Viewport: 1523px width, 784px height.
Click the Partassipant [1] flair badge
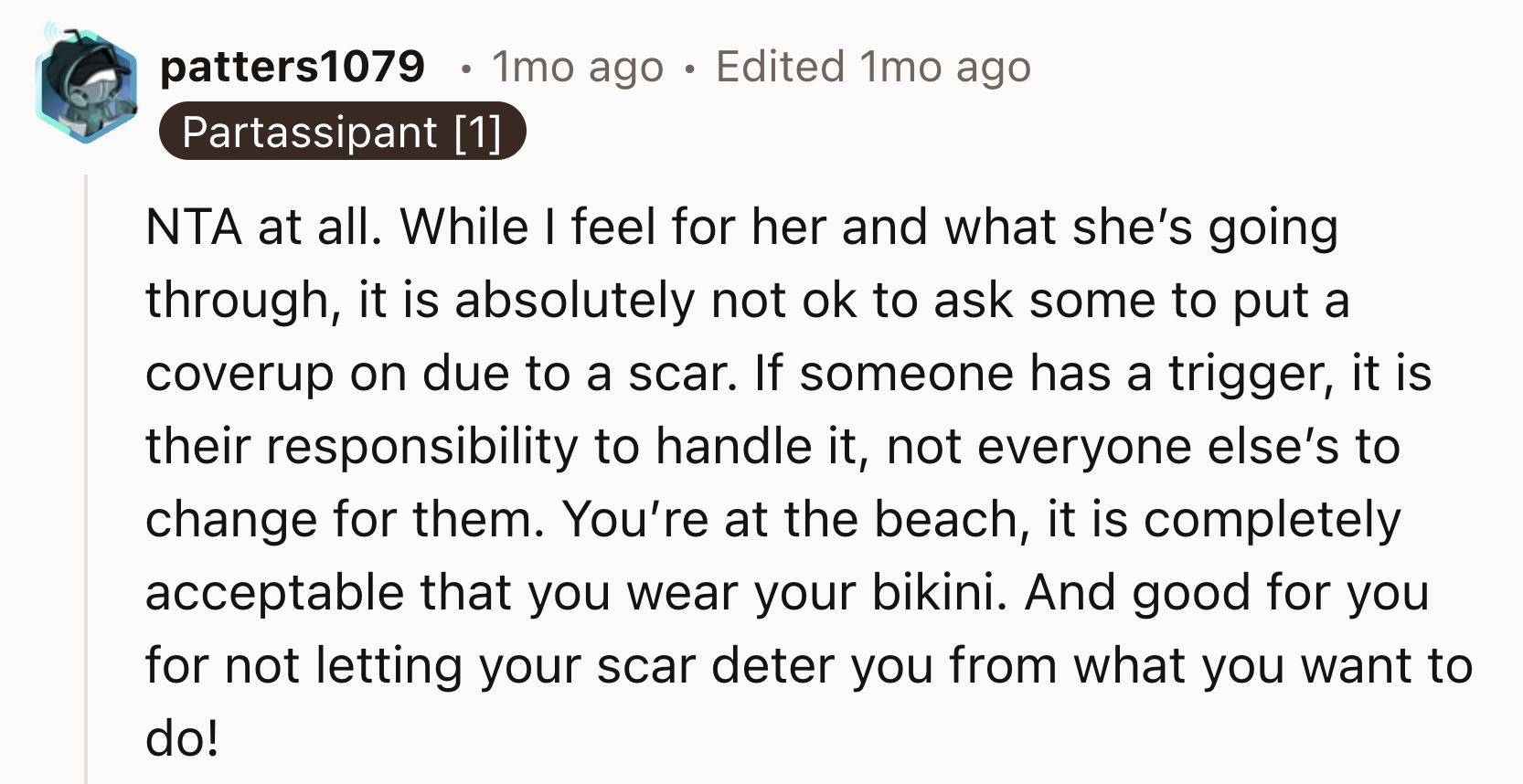343,132
